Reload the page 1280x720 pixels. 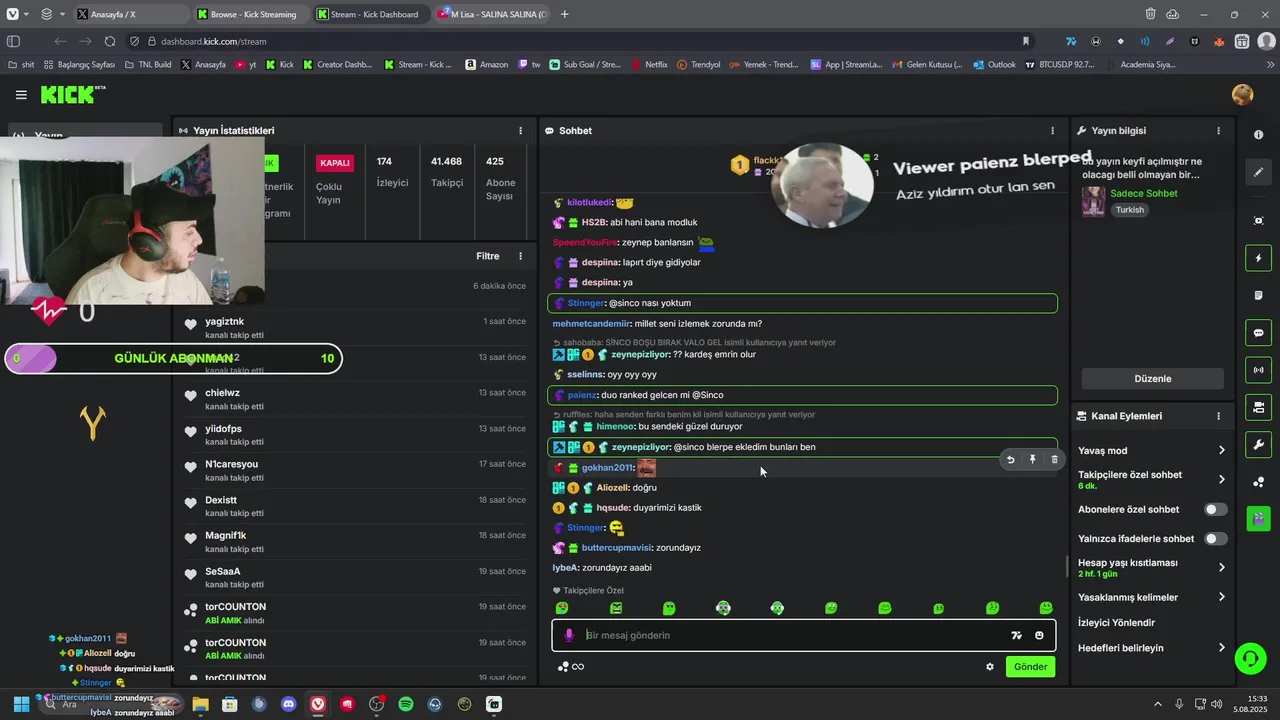[109, 41]
